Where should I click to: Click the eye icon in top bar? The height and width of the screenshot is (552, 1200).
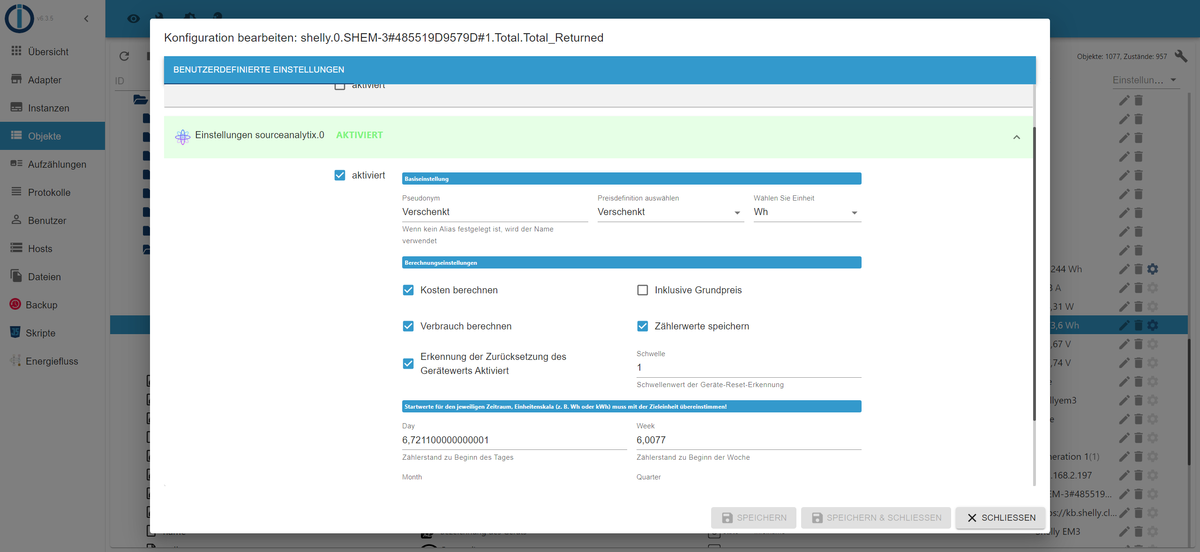pyautogui.click(x=134, y=18)
